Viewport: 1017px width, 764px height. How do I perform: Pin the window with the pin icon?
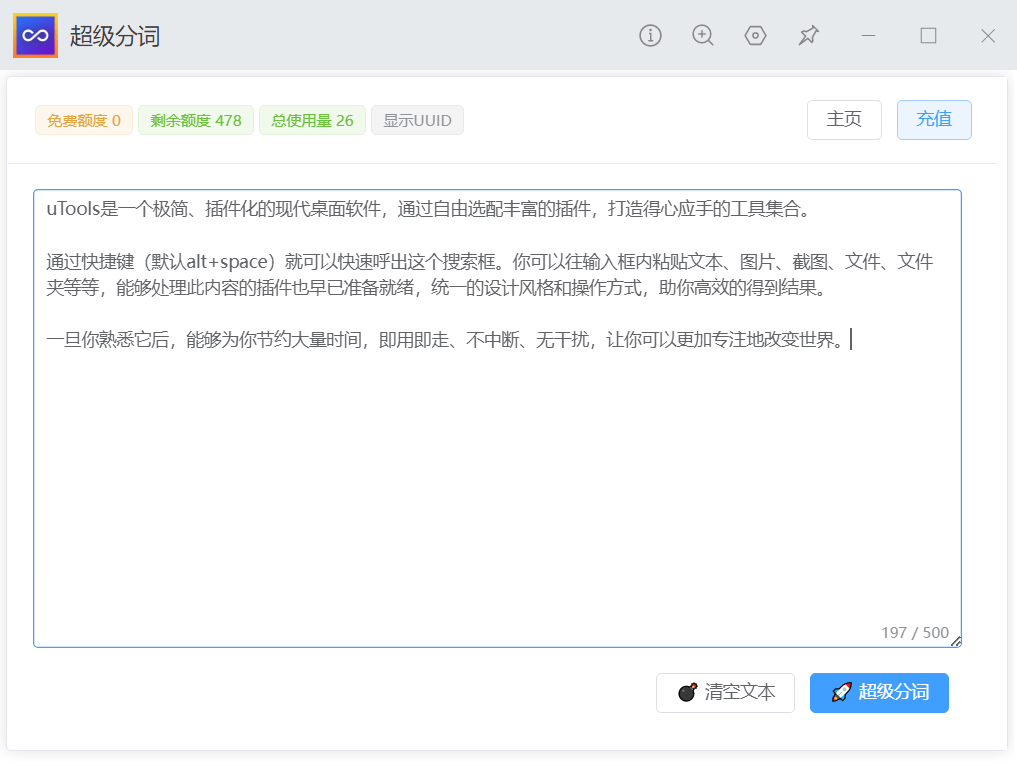pyautogui.click(x=808, y=36)
